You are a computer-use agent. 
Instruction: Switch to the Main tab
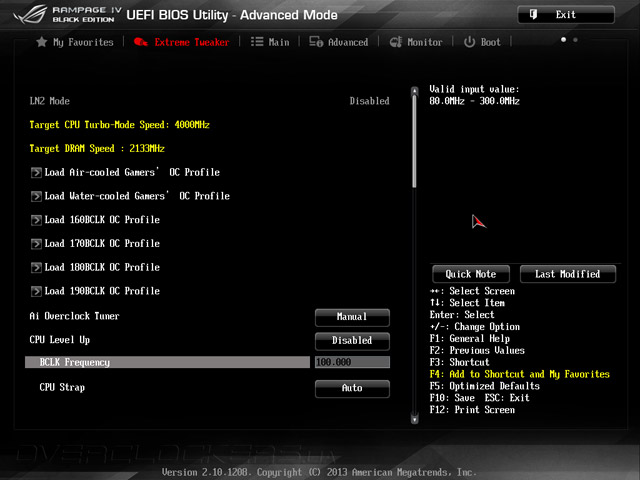279,42
